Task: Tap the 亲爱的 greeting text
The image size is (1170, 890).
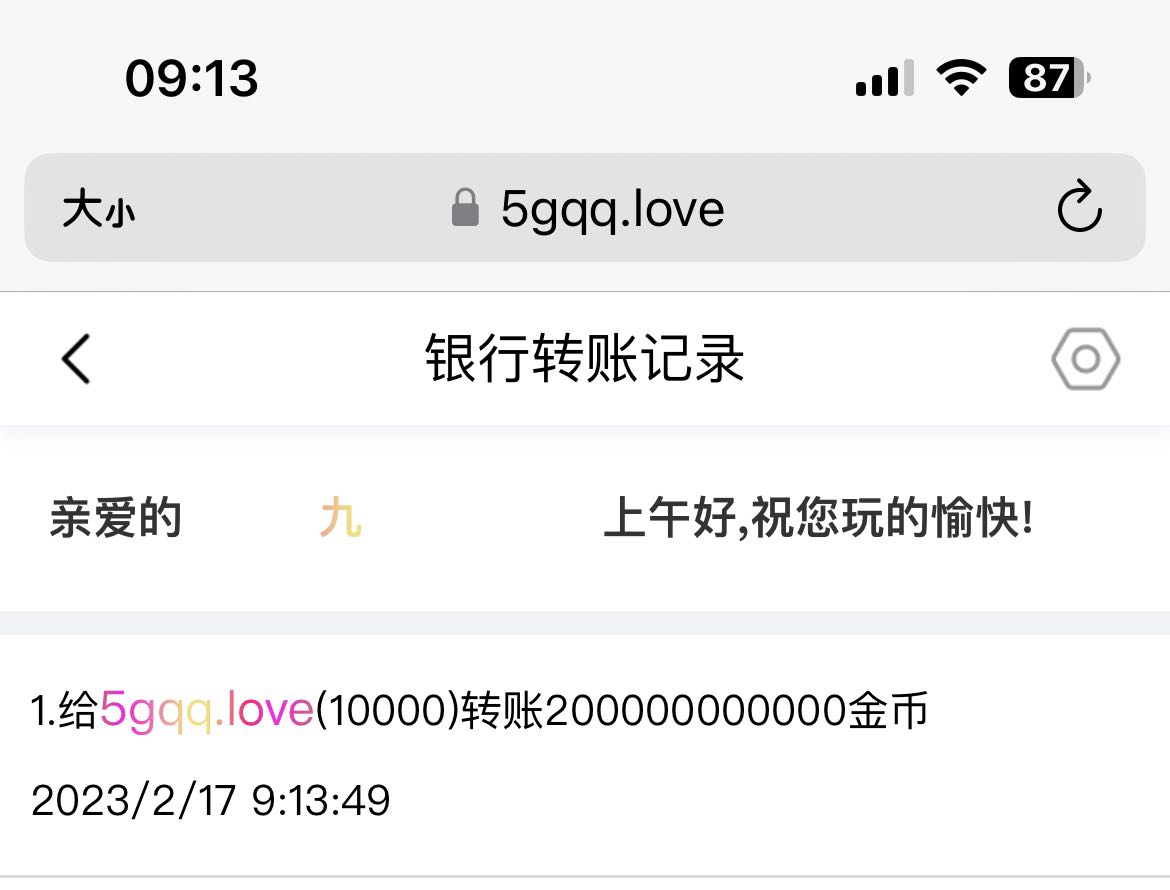Action: click(116, 518)
